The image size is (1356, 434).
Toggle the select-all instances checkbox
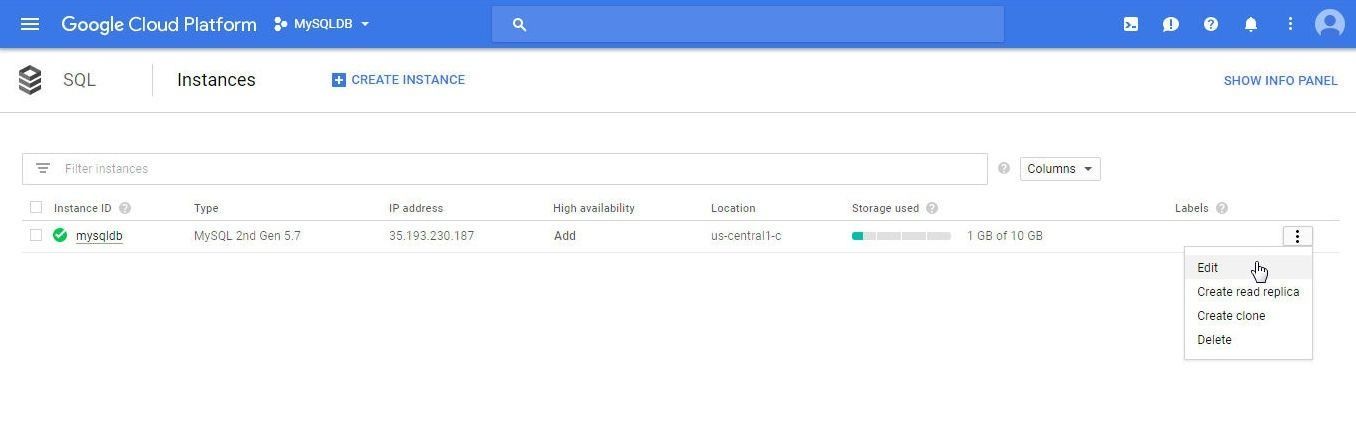36,208
